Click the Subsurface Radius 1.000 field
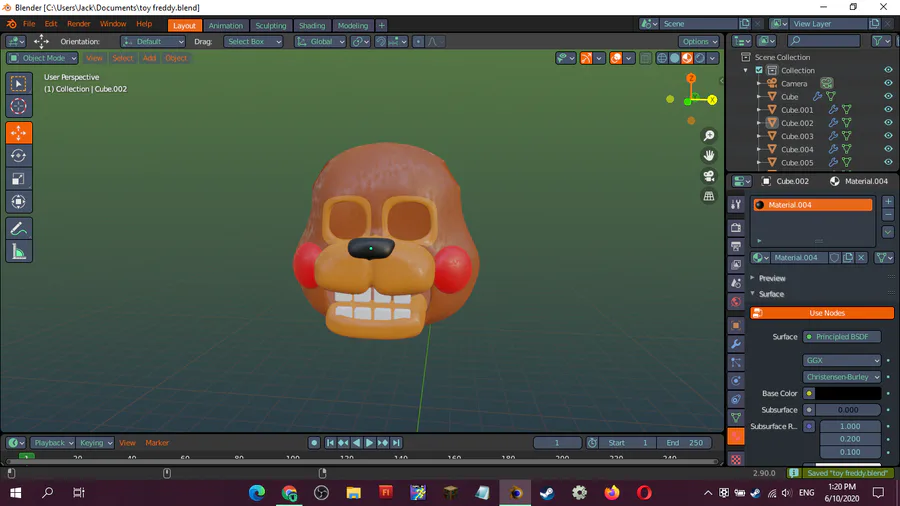 click(850, 426)
